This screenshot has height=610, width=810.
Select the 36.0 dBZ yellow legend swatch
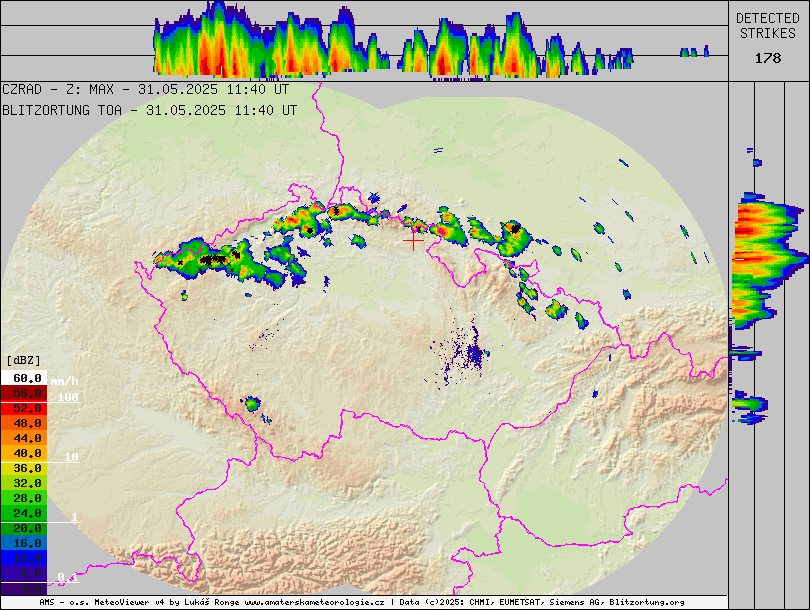24,468
